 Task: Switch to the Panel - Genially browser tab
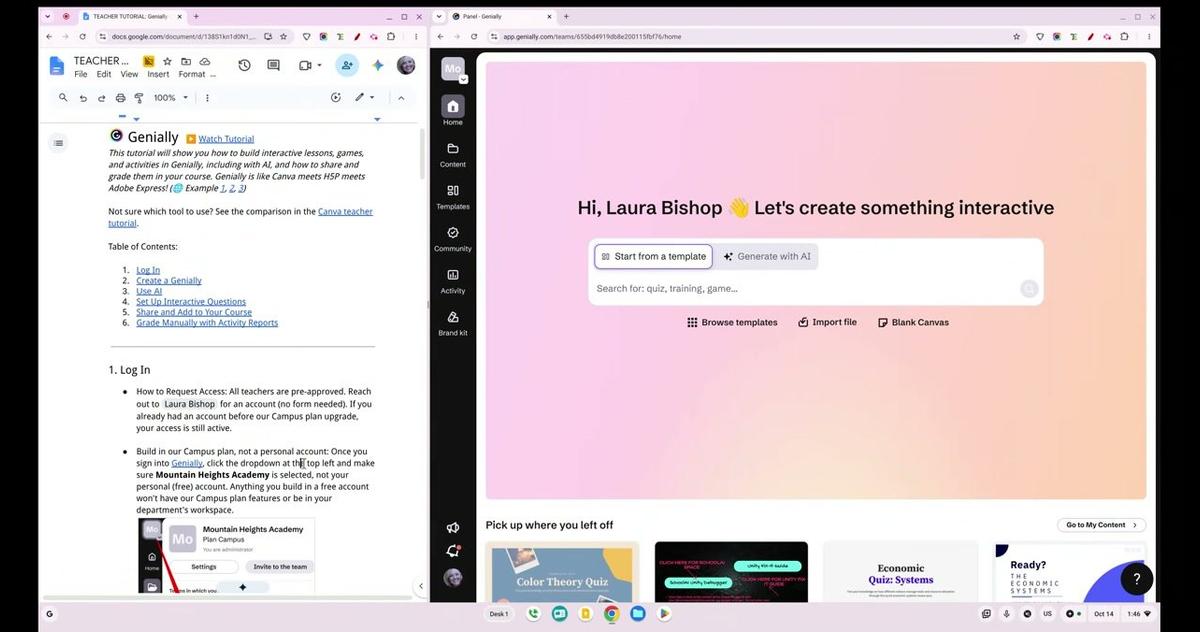(500, 16)
